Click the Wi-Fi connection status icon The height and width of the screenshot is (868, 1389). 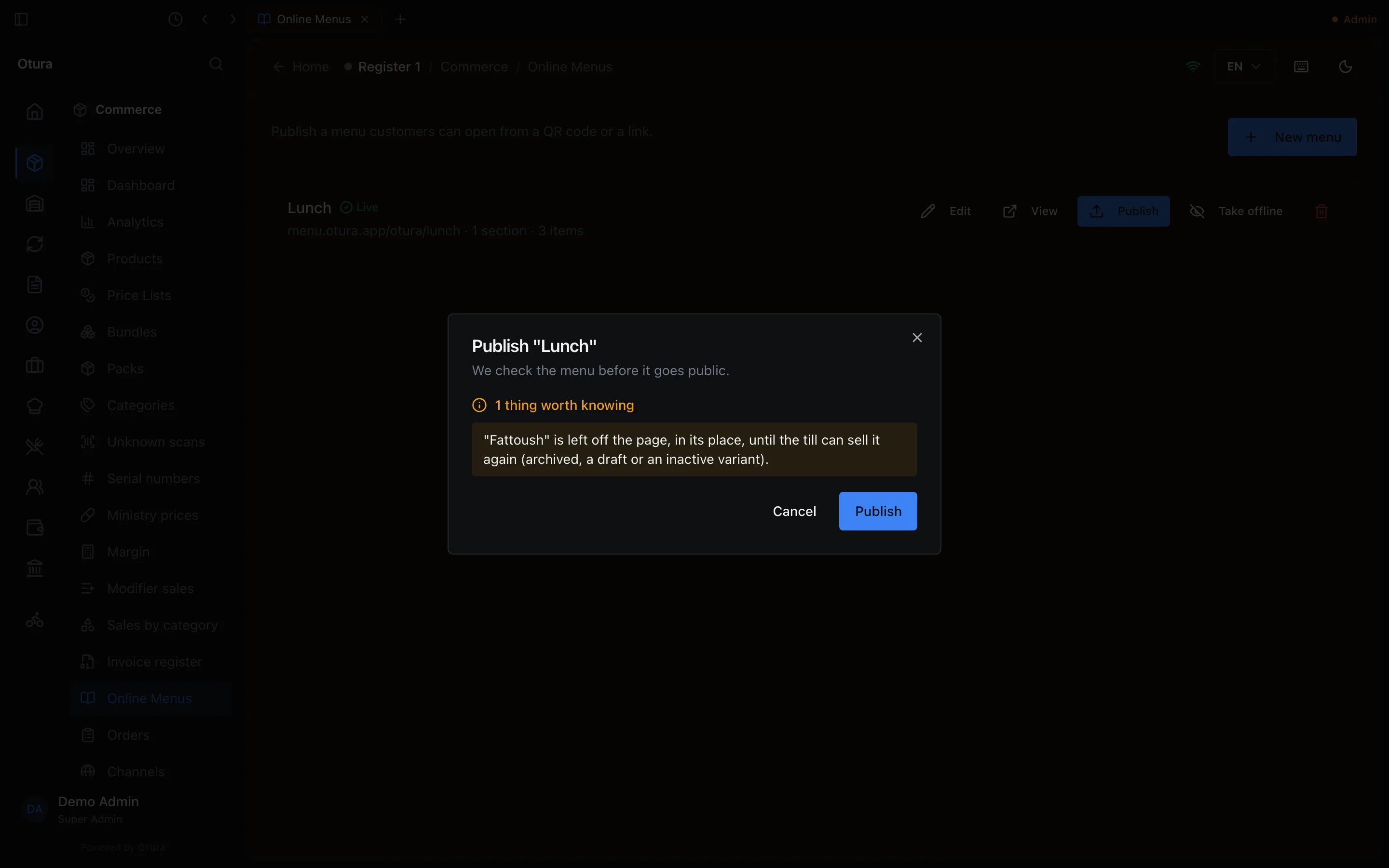(1193, 67)
